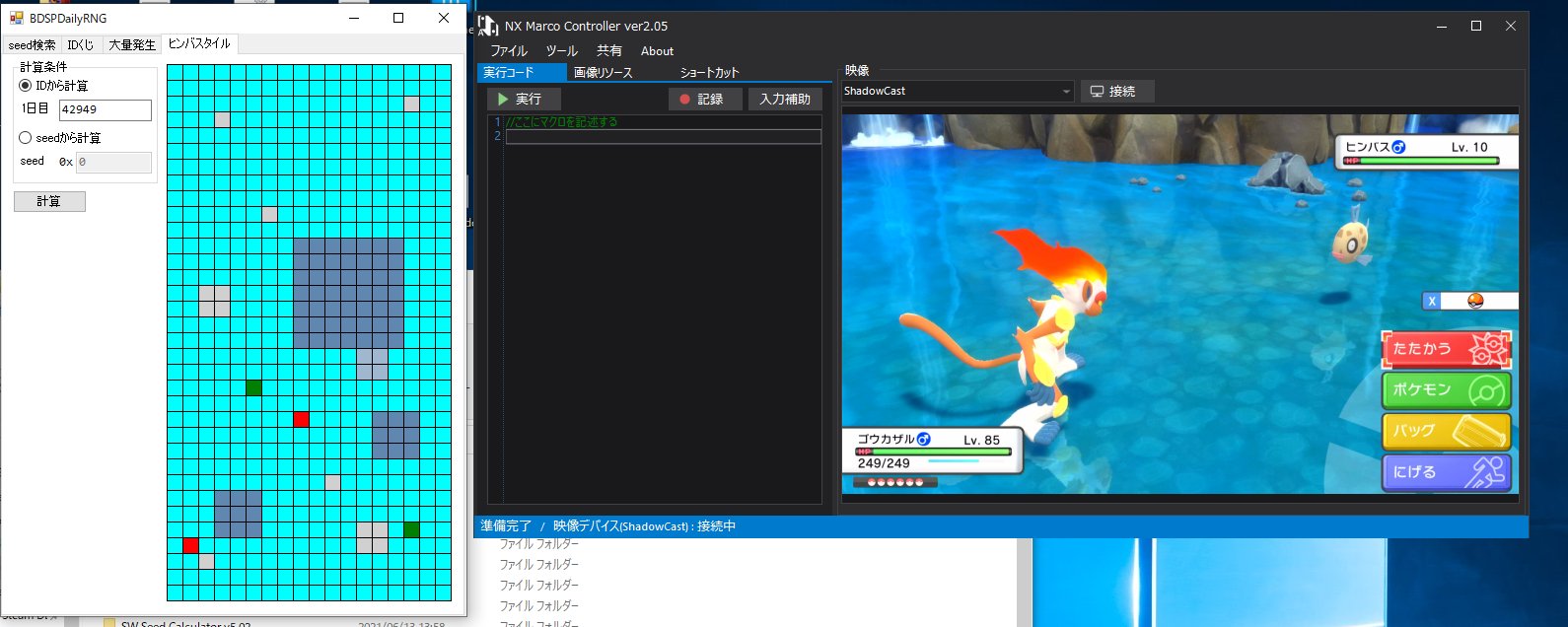Switch to the 画像リソース tab
Viewport: 1568px width, 627px height.
pos(604,73)
